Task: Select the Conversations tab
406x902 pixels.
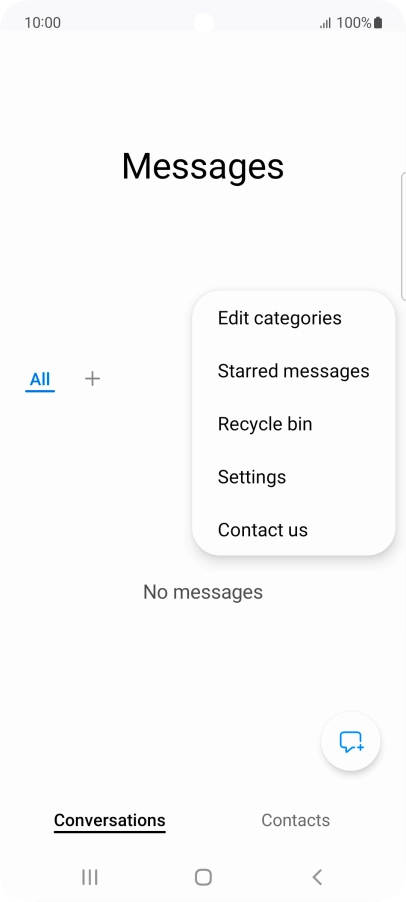Action: point(110,820)
